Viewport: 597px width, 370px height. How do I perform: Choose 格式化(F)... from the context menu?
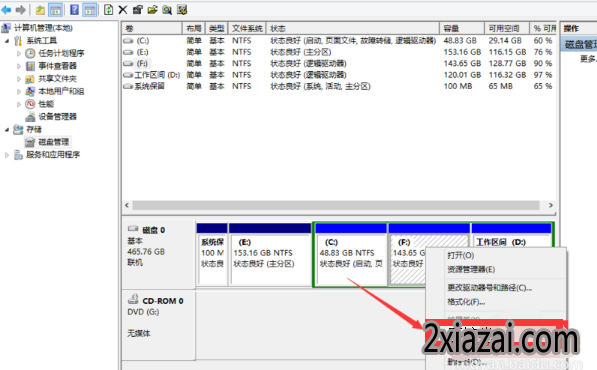point(466,302)
